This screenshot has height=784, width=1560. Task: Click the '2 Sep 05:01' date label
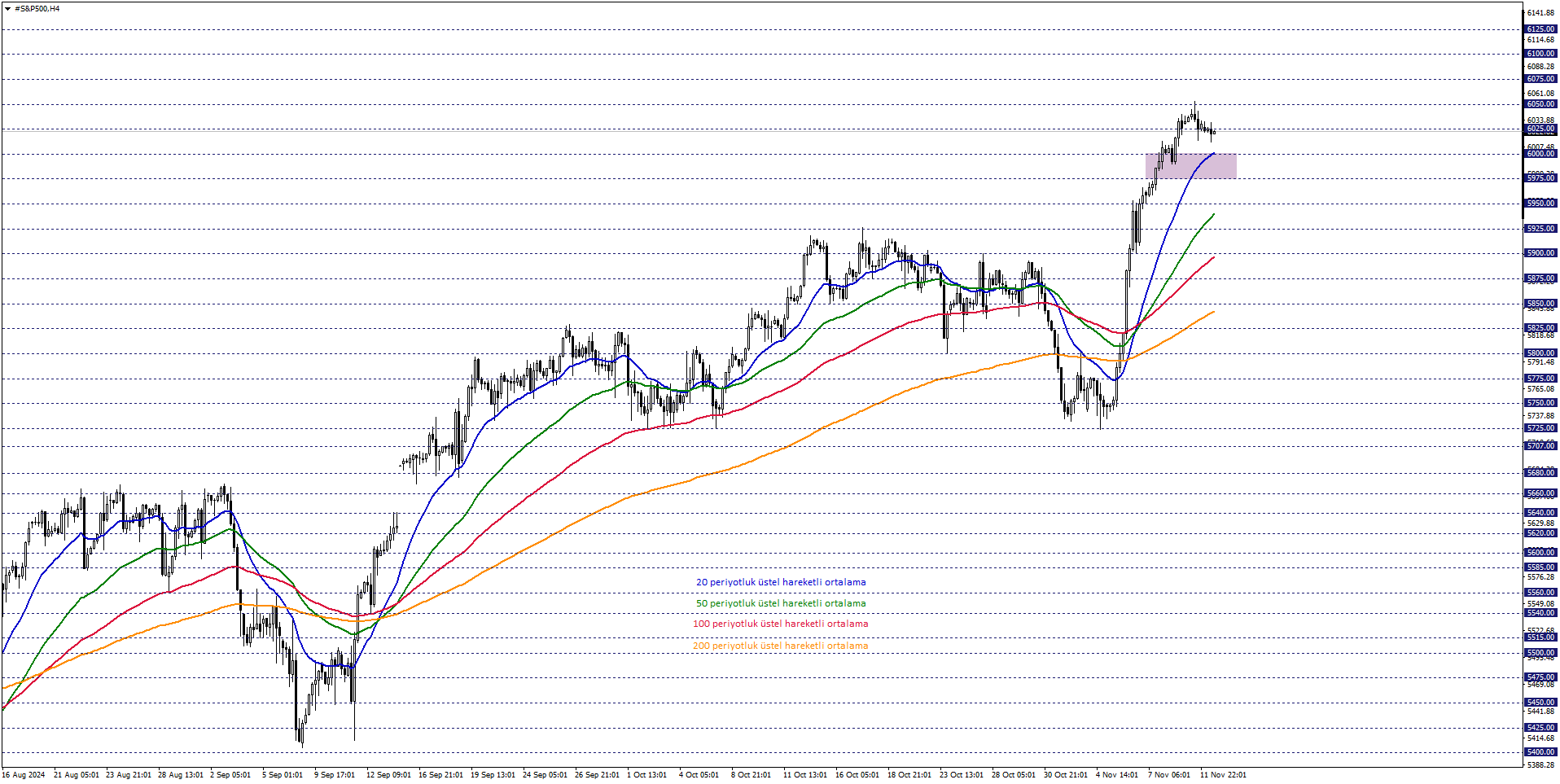[230, 775]
